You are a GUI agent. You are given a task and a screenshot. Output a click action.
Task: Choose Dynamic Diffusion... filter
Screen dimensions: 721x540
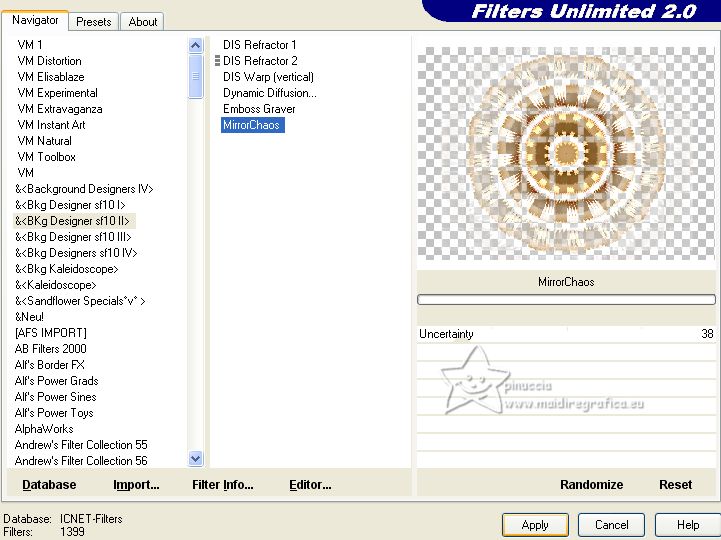(x=270, y=93)
